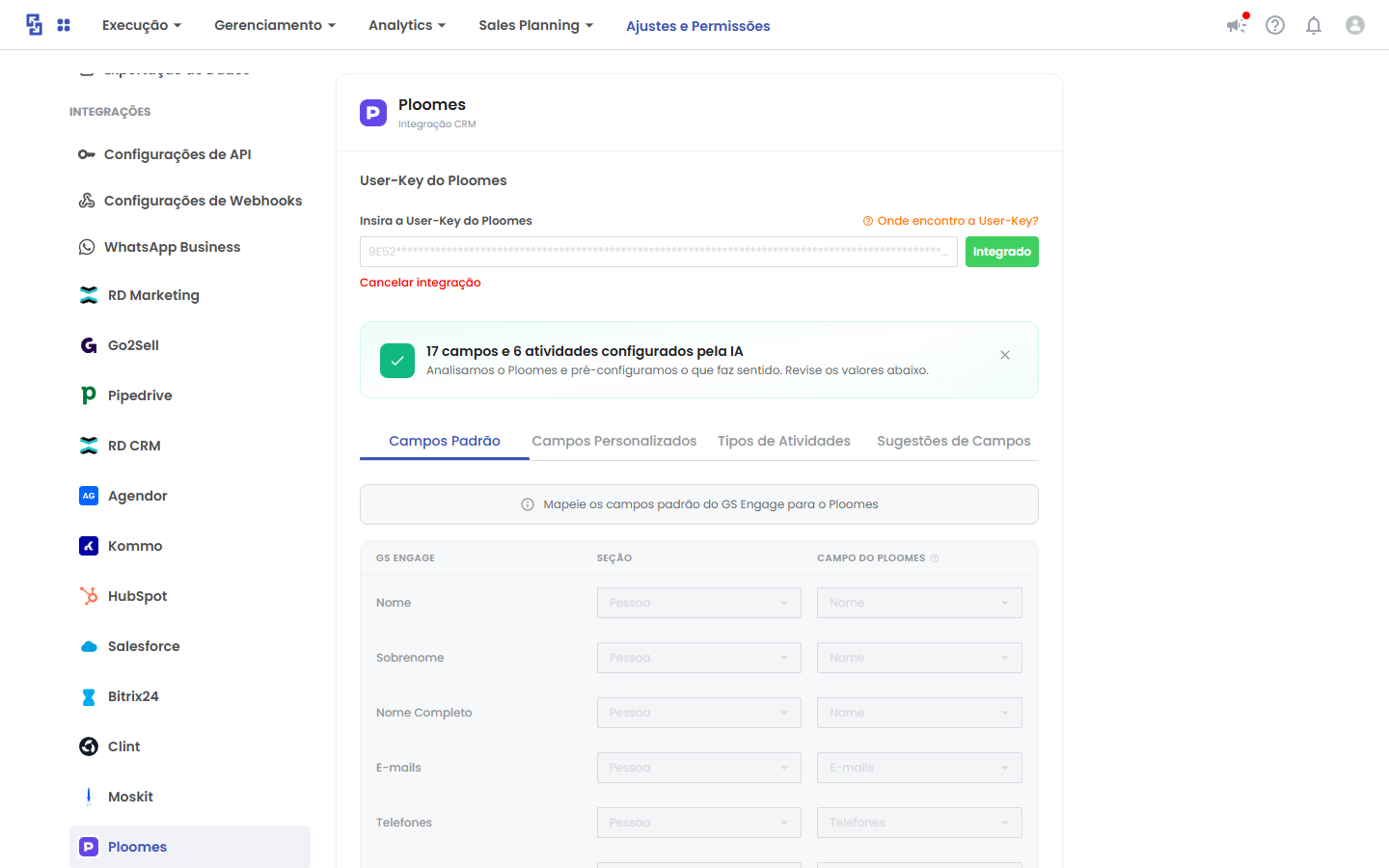
Task: Open announcements megaphone icon
Action: pyautogui.click(x=1237, y=25)
